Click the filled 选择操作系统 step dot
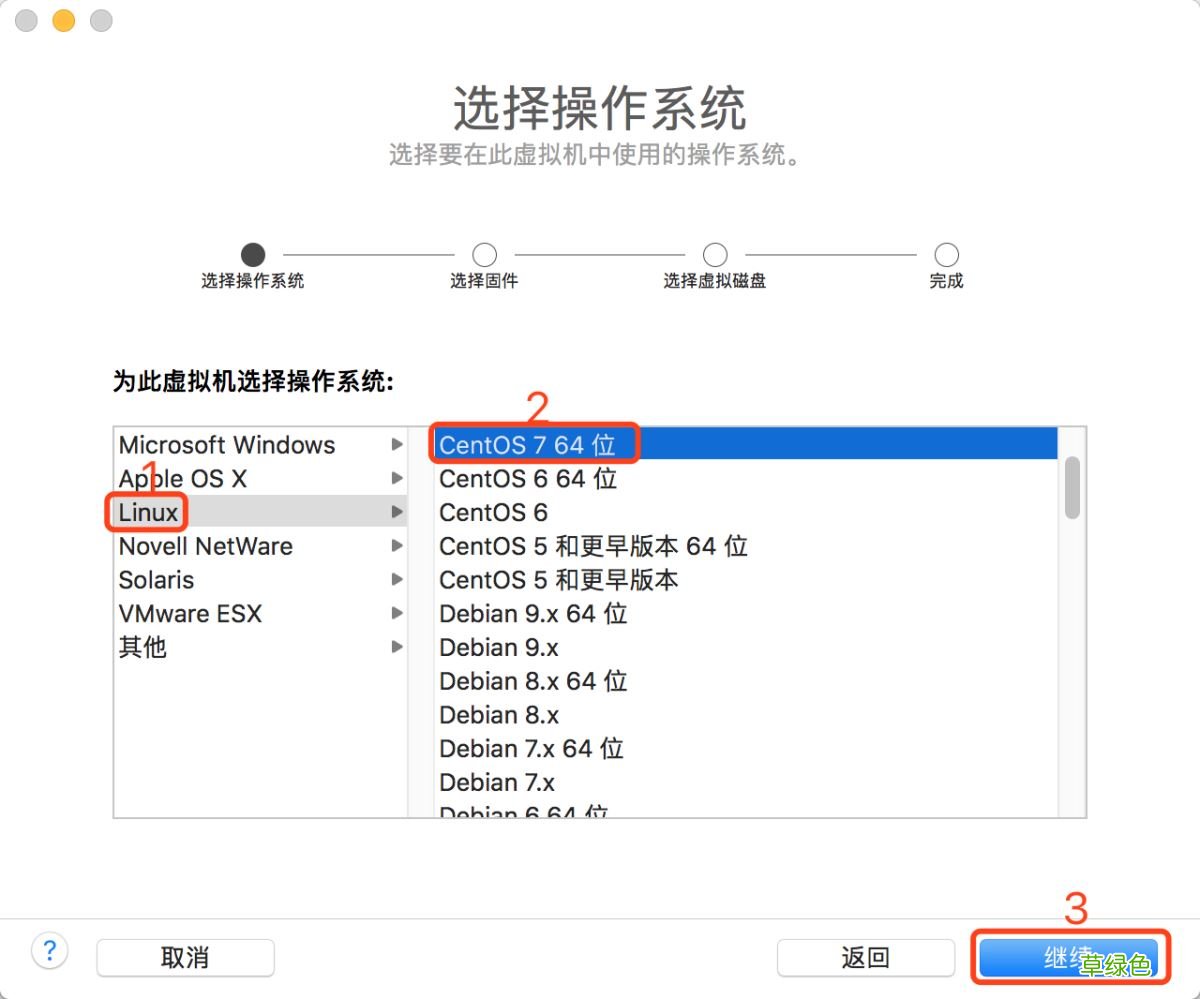This screenshot has width=1200, height=999. [253, 255]
